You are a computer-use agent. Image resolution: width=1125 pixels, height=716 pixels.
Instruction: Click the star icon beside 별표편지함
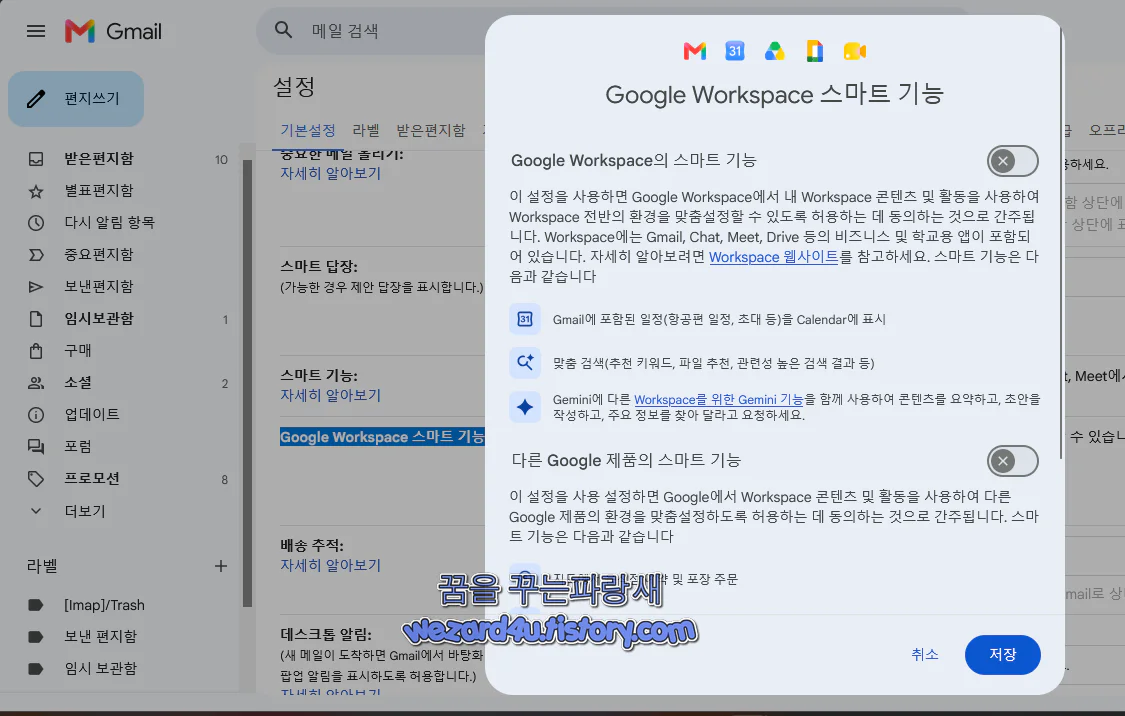(36, 191)
